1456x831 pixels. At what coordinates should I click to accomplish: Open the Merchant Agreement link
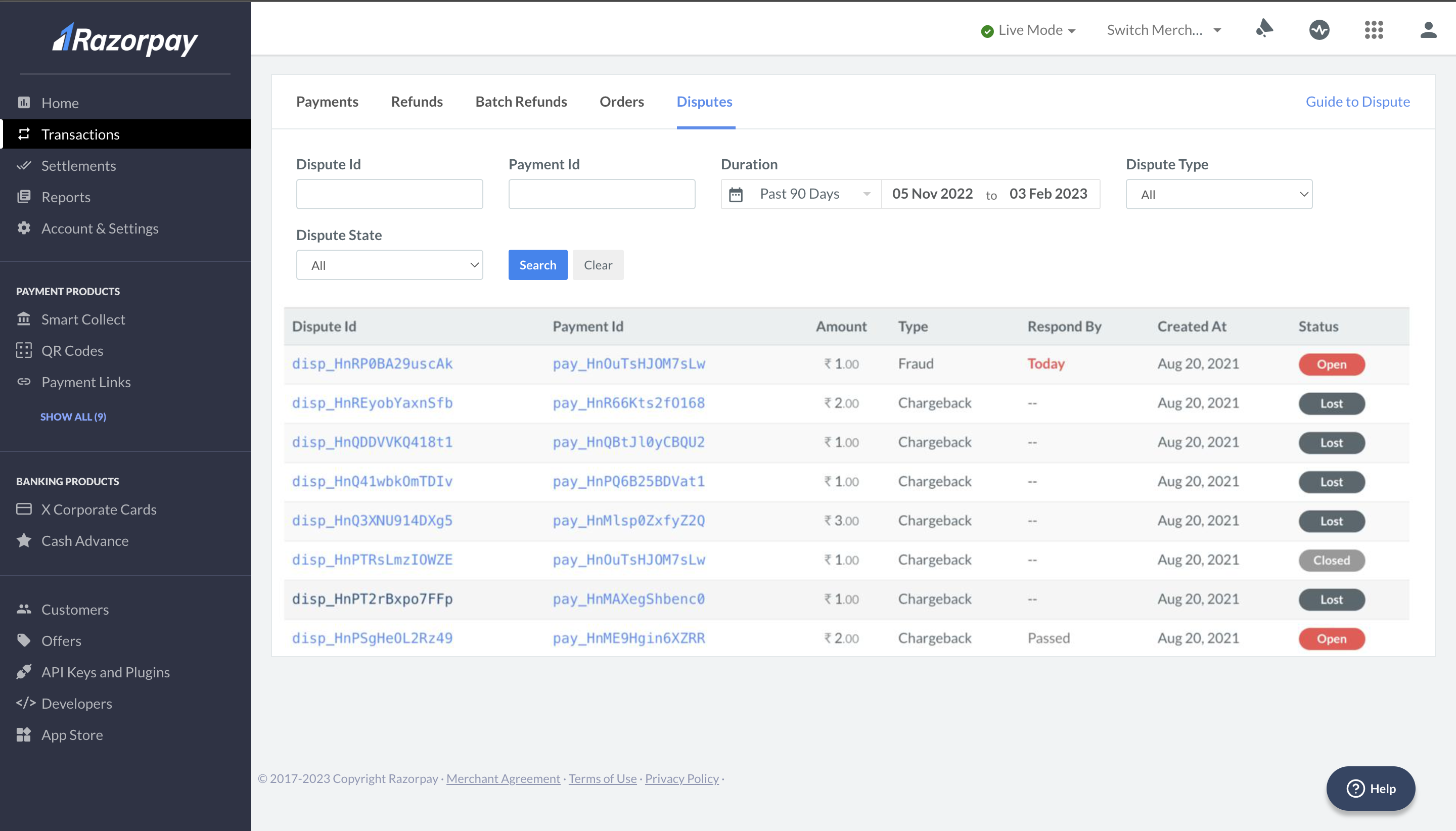point(503,778)
